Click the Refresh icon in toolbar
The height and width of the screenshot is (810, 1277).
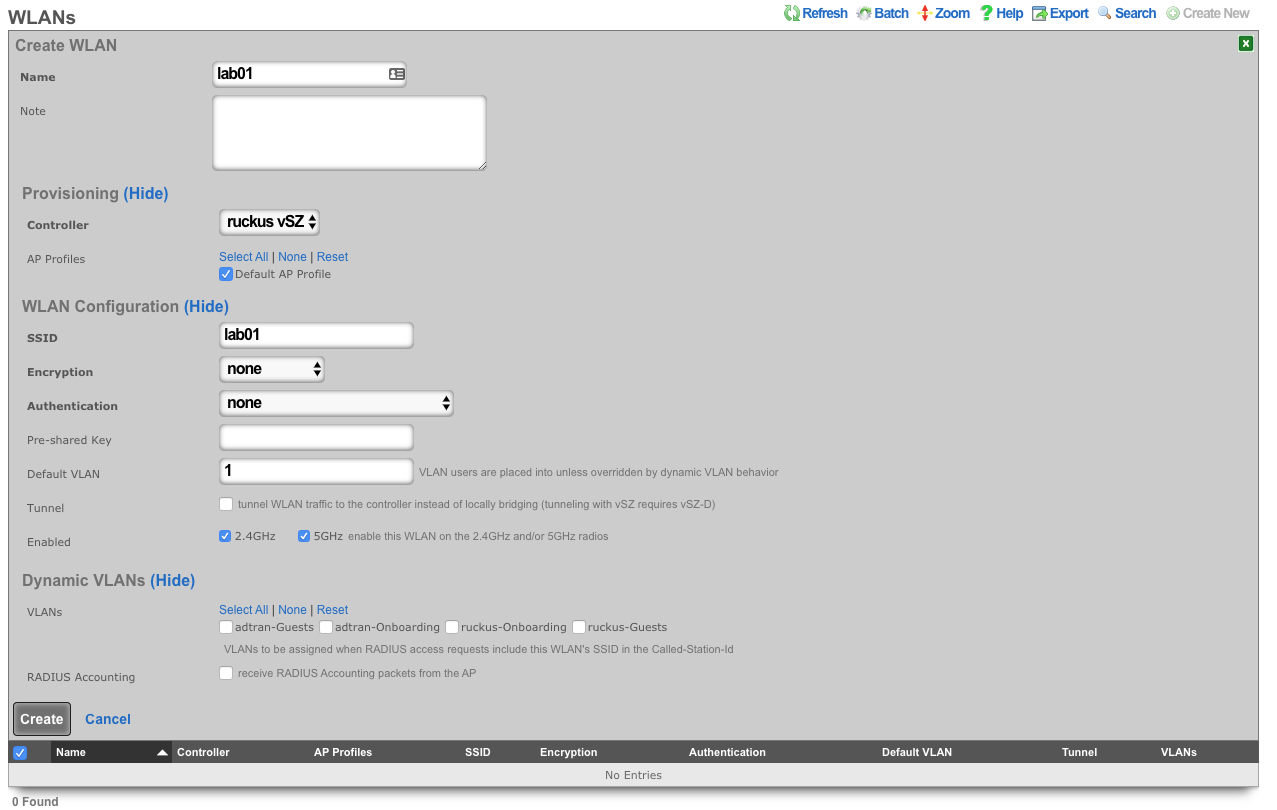[x=791, y=13]
